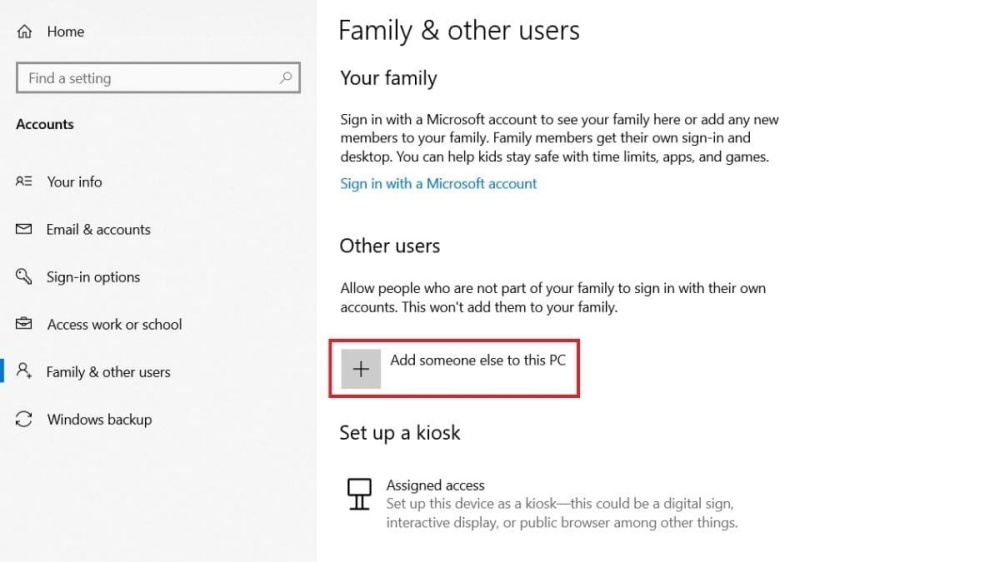Click the Windows backup sync arrows icon
The image size is (1000, 562).
point(25,419)
